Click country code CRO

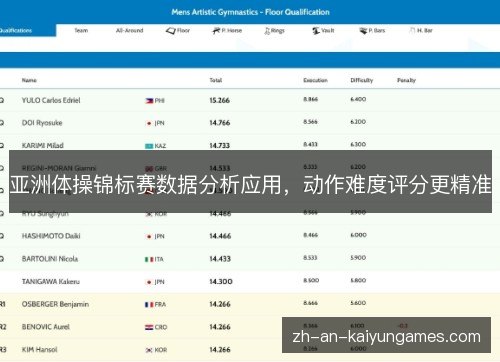pos(161,327)
